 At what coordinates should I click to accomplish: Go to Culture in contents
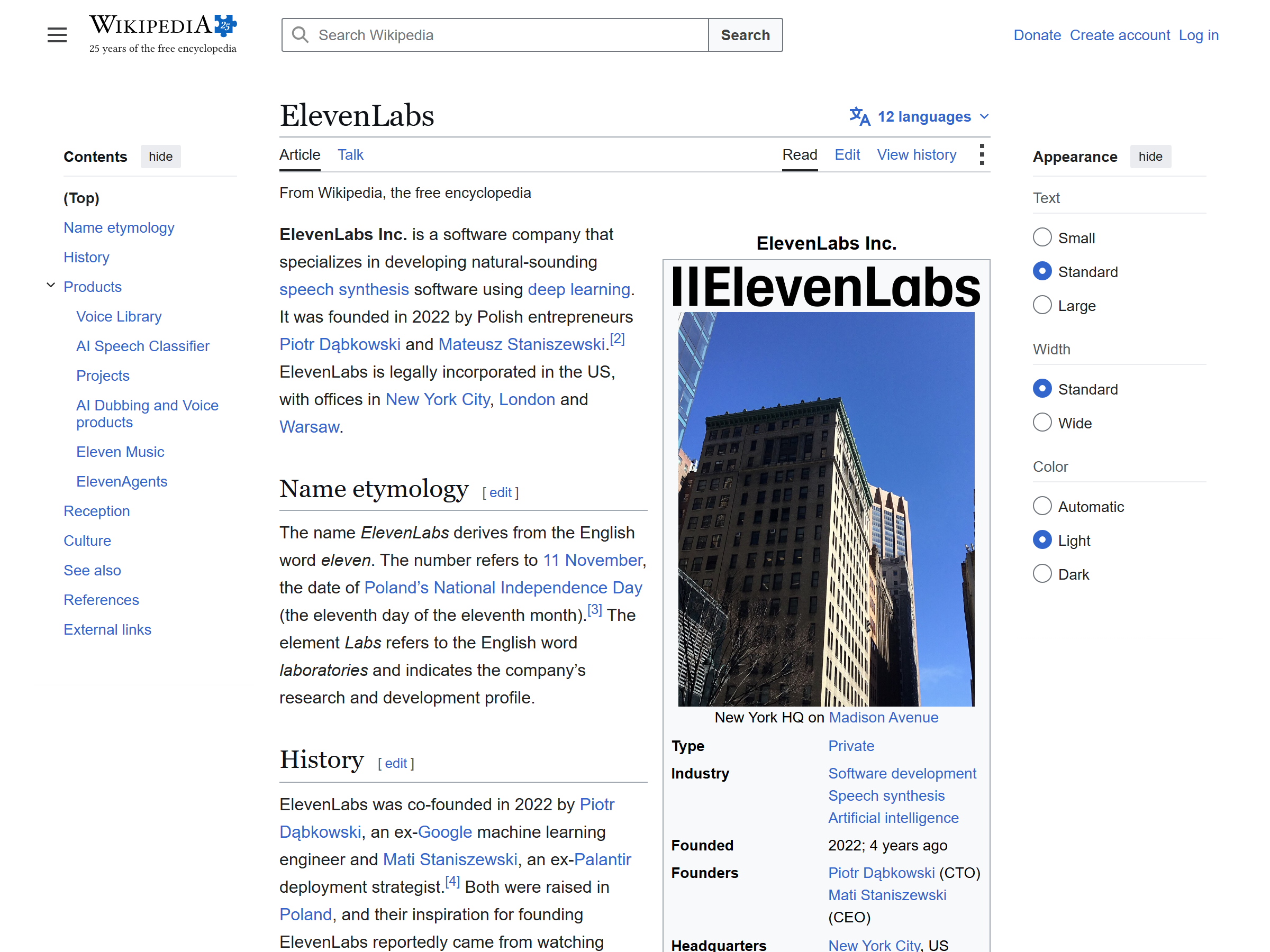[x=87, y=541]
